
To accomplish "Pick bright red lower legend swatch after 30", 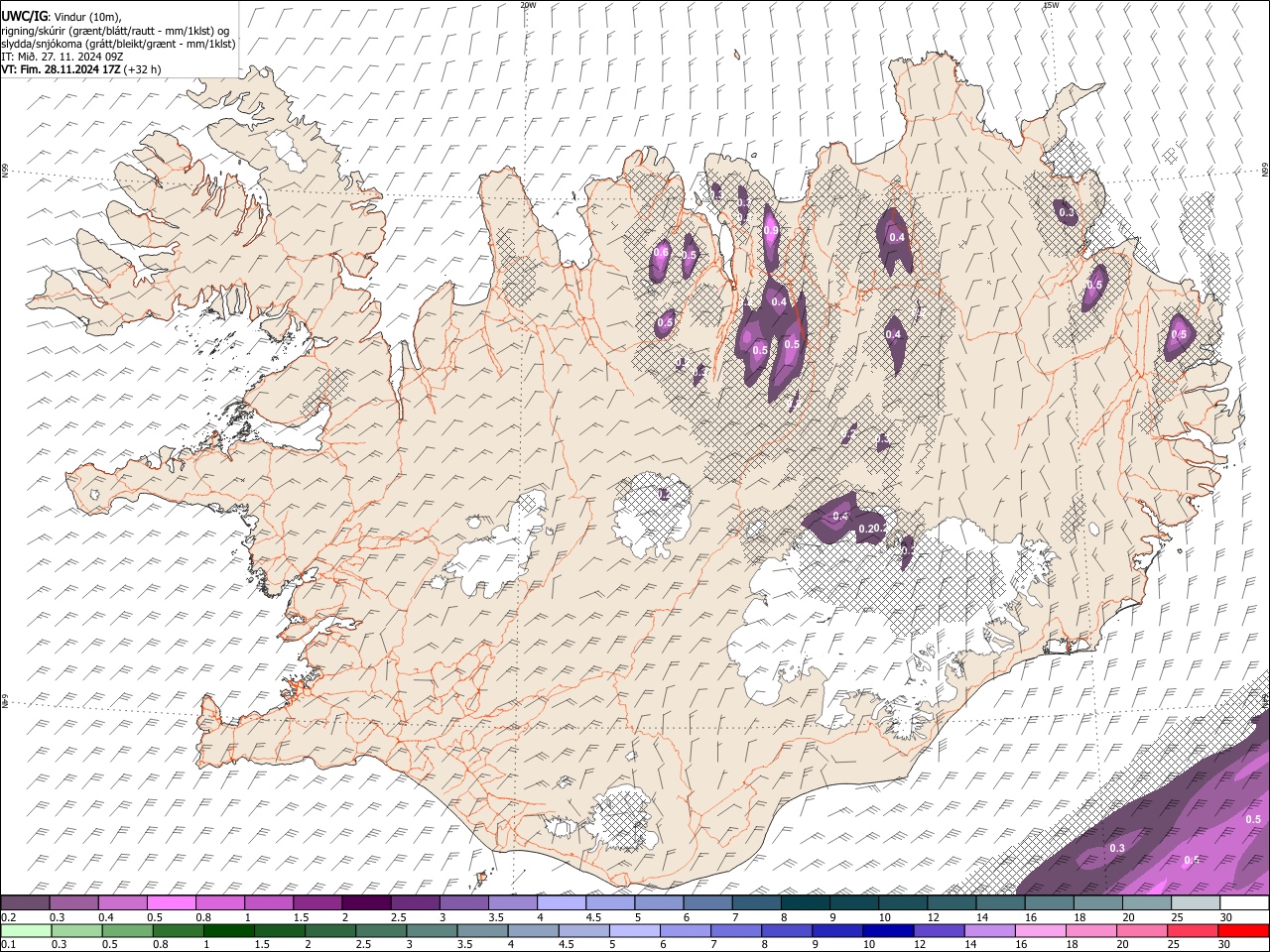I will point(1244,930).
